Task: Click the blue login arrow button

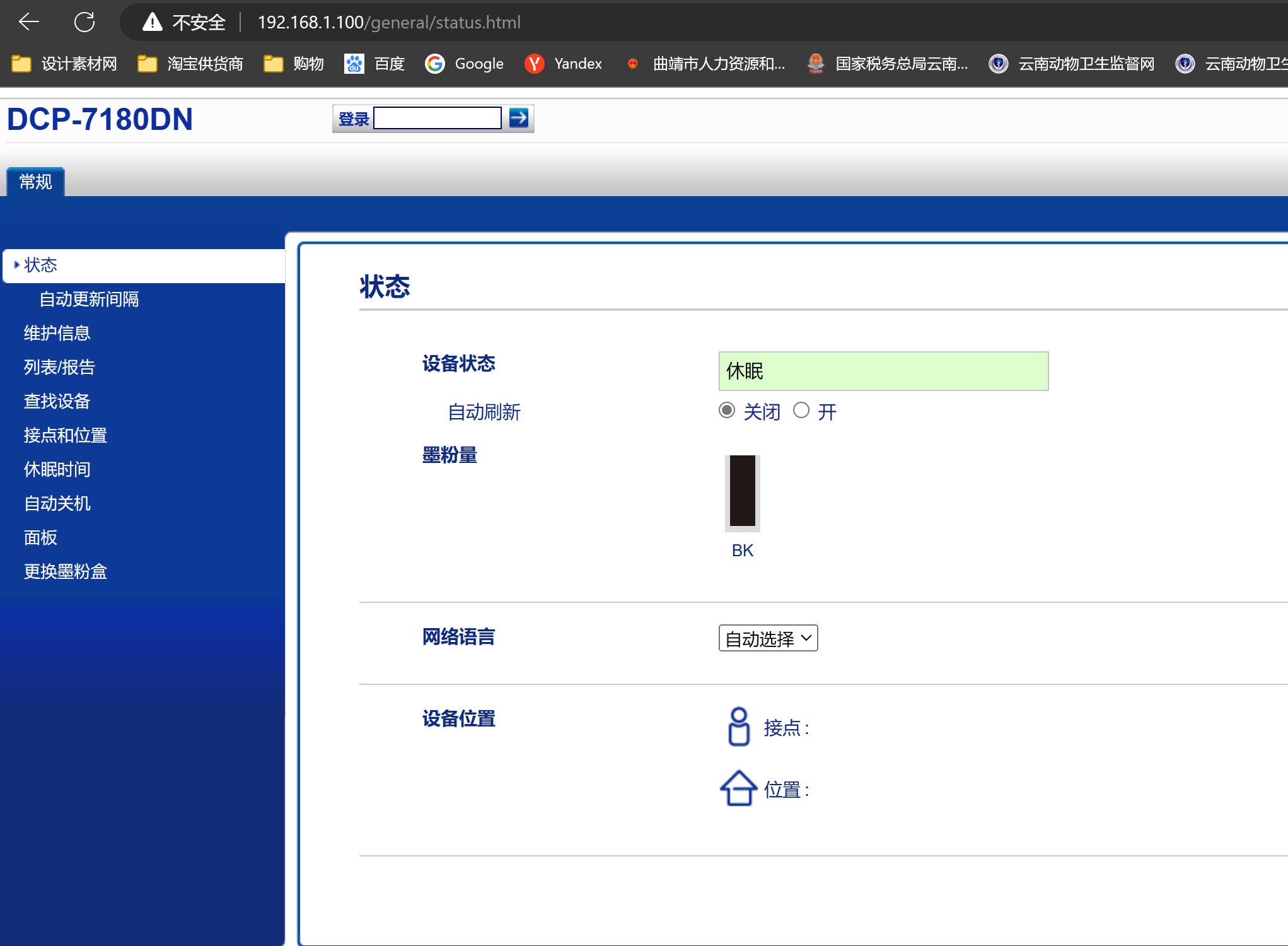Action: point(519,118)
